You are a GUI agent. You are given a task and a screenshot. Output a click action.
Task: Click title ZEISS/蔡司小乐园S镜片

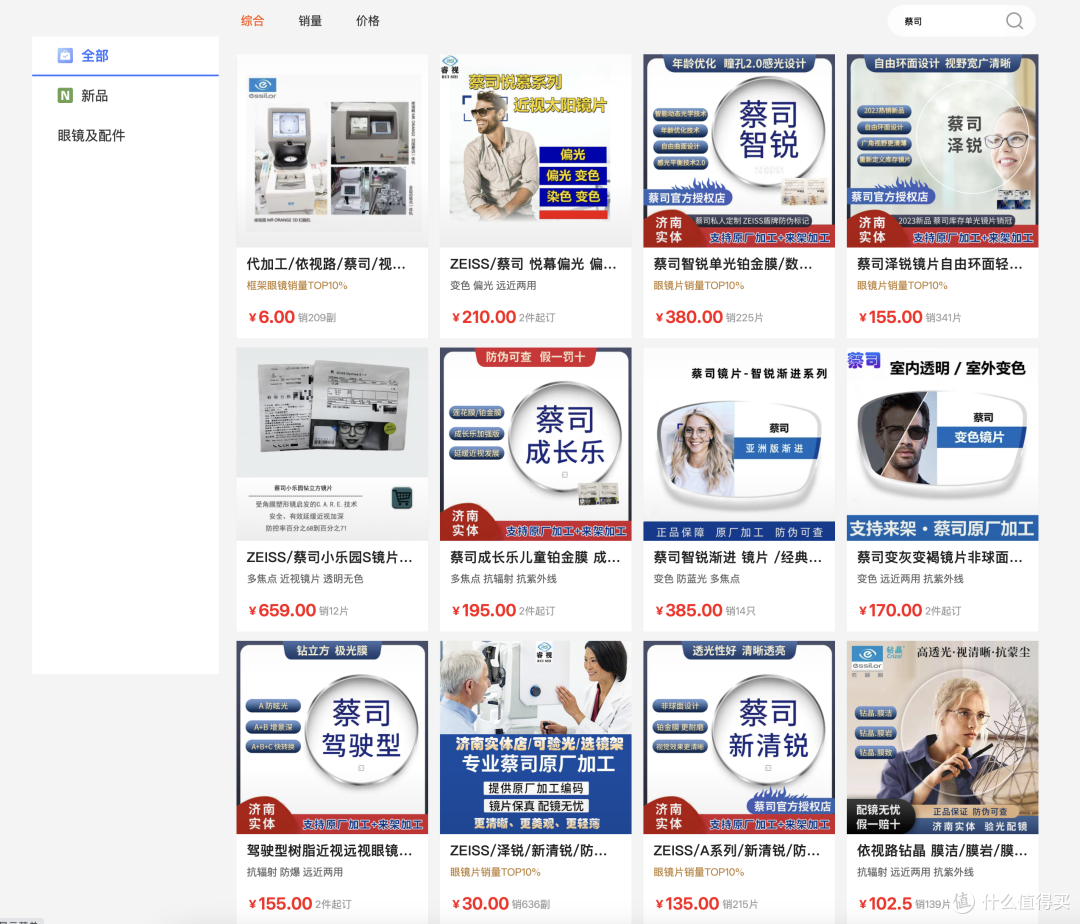[329, 558]
